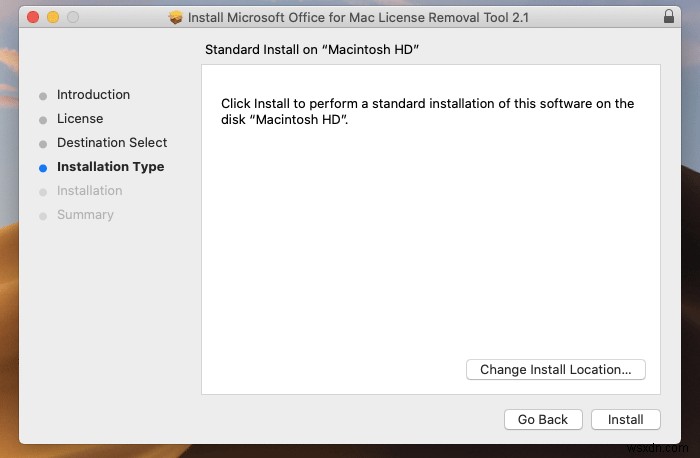The width and height of the screenshot is (700, 458).
Task: Go Back to previous installer step
Action: click(543, 420)
